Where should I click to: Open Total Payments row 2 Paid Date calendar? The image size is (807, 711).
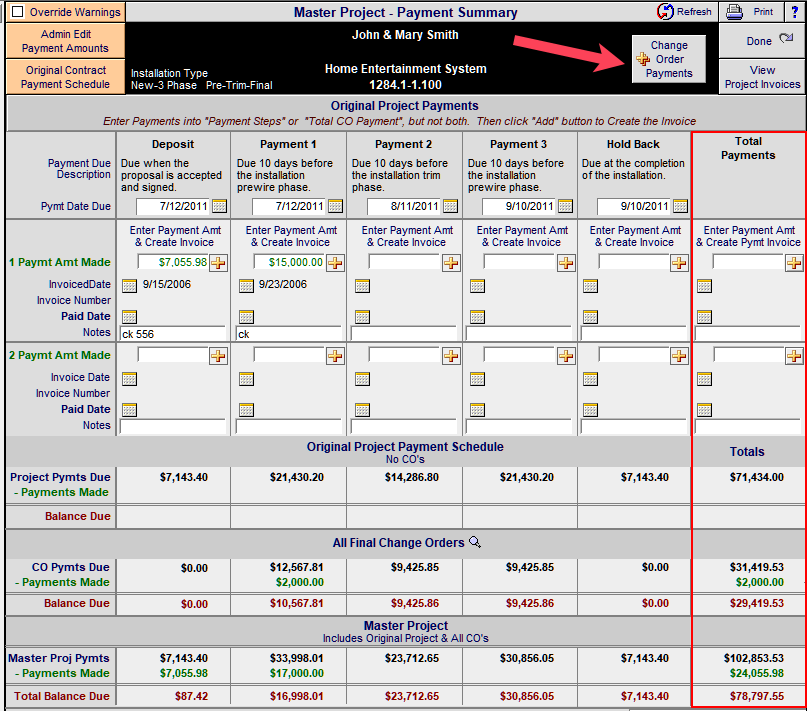tap(704, 410)
